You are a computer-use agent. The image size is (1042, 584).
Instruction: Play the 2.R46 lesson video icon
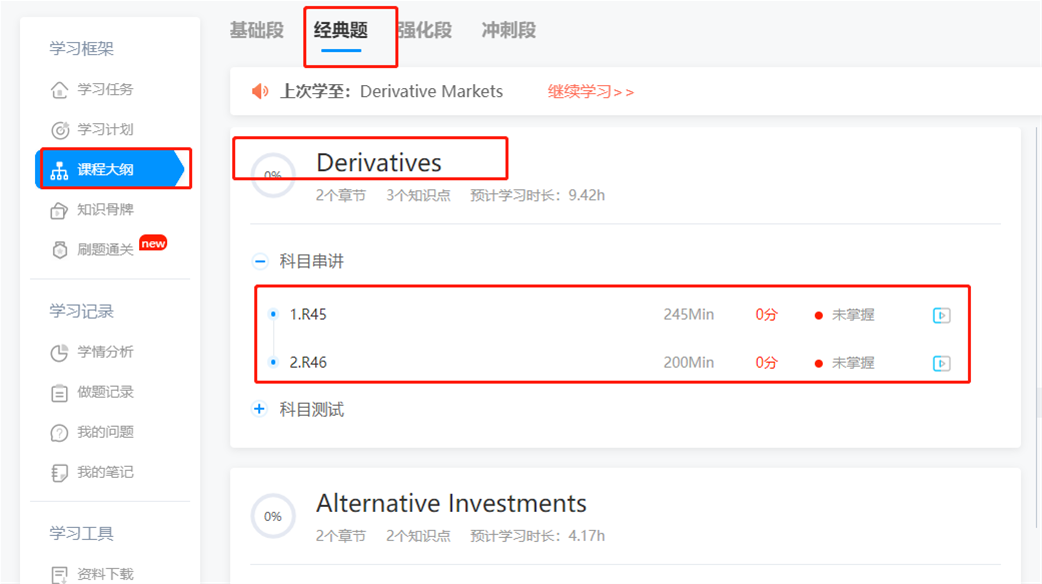coord(941,363)
